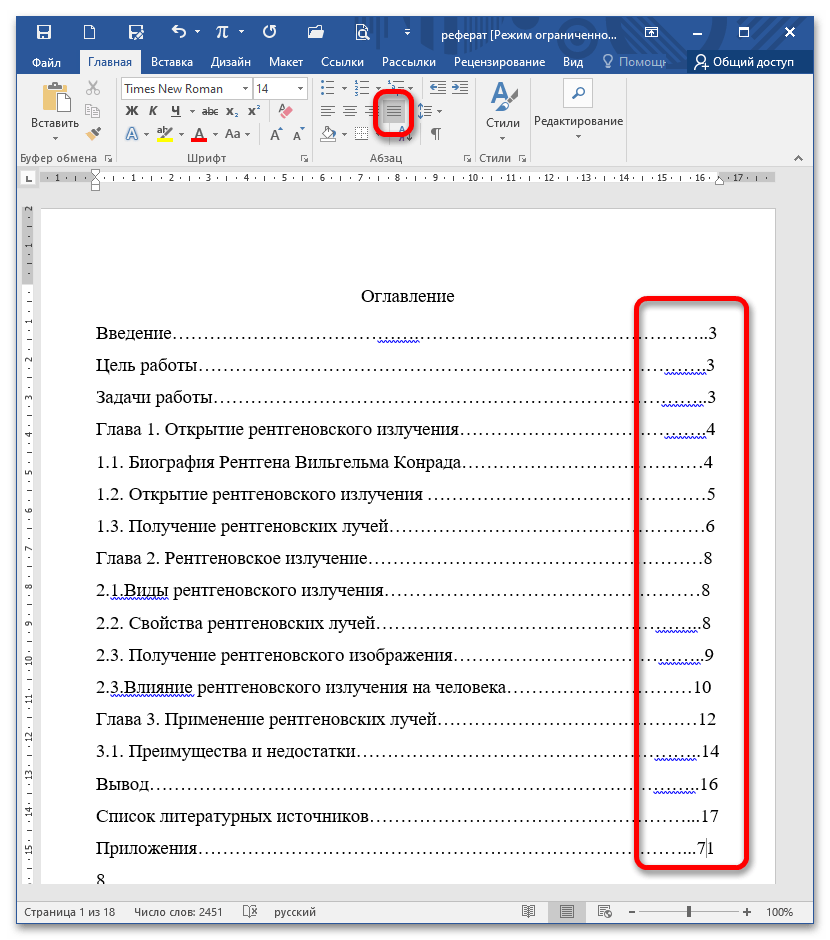Click the Undo arrow icon

click(179, 32)
